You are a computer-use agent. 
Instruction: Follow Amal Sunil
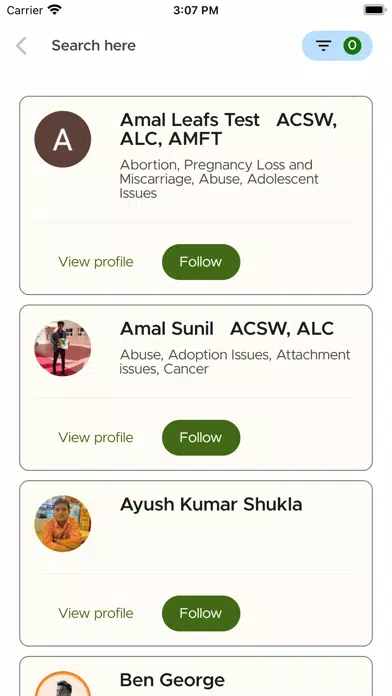pos(201,438)
